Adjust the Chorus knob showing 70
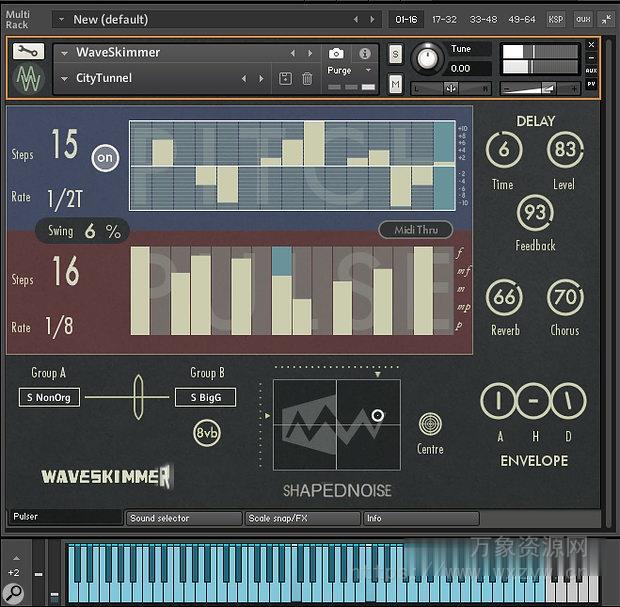Screen dimensions: 620x607 tap(565, 297)
